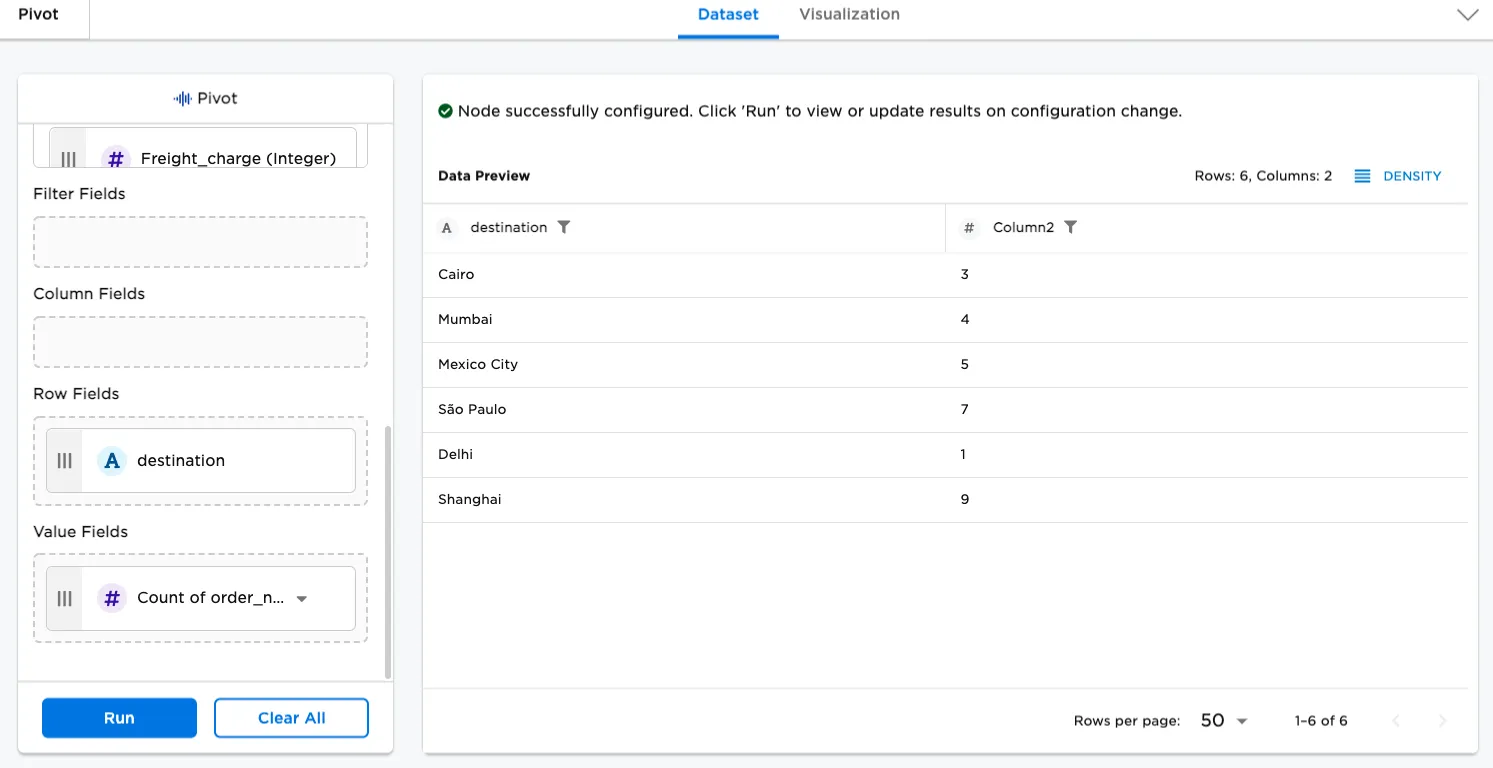1493x768 pixels.
Task: Click the # icon on the Count of order_n field
Action: pyautogui.click(x=111, y=598)
